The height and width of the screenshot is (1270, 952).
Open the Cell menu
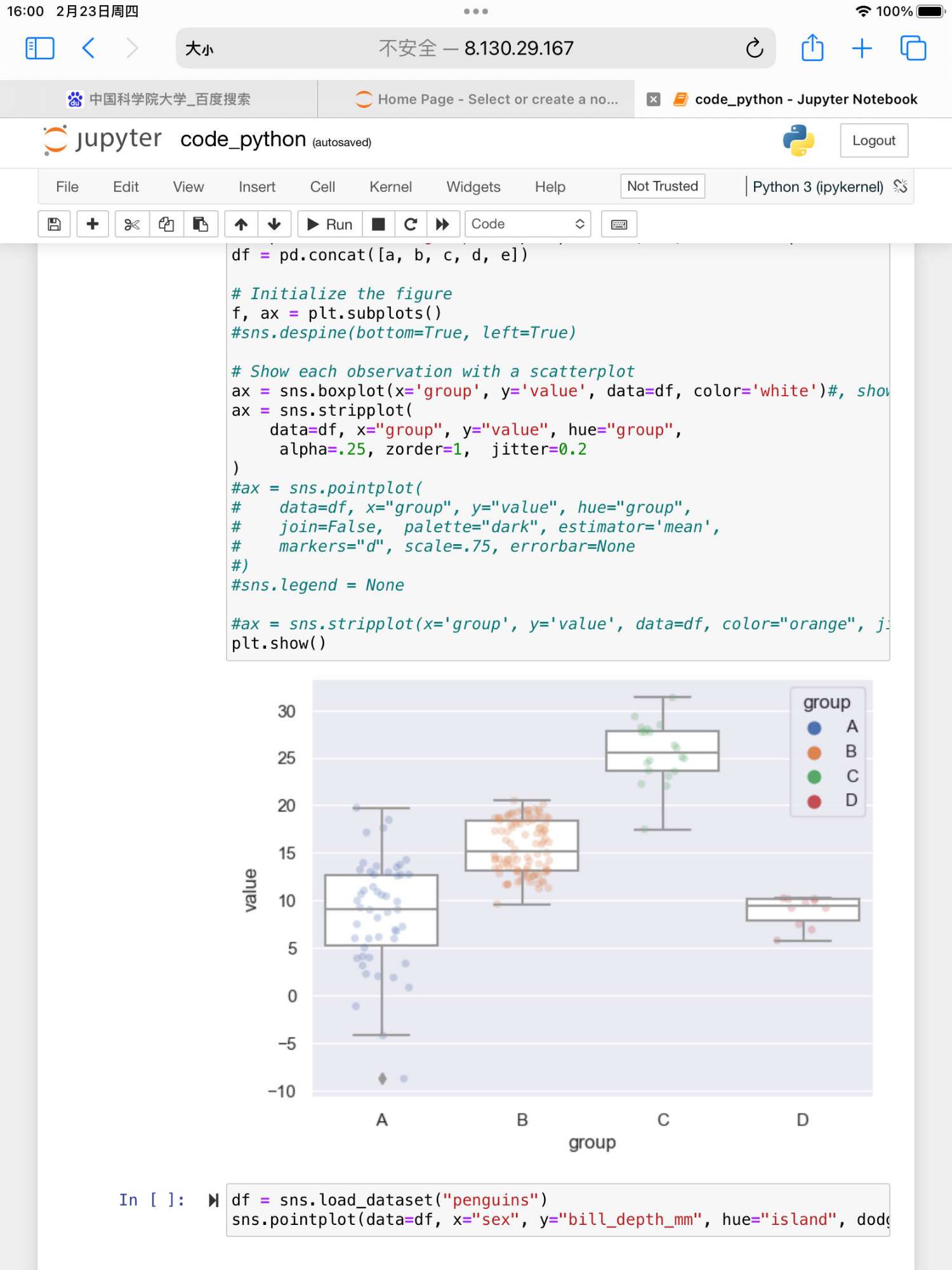(322, 187)
